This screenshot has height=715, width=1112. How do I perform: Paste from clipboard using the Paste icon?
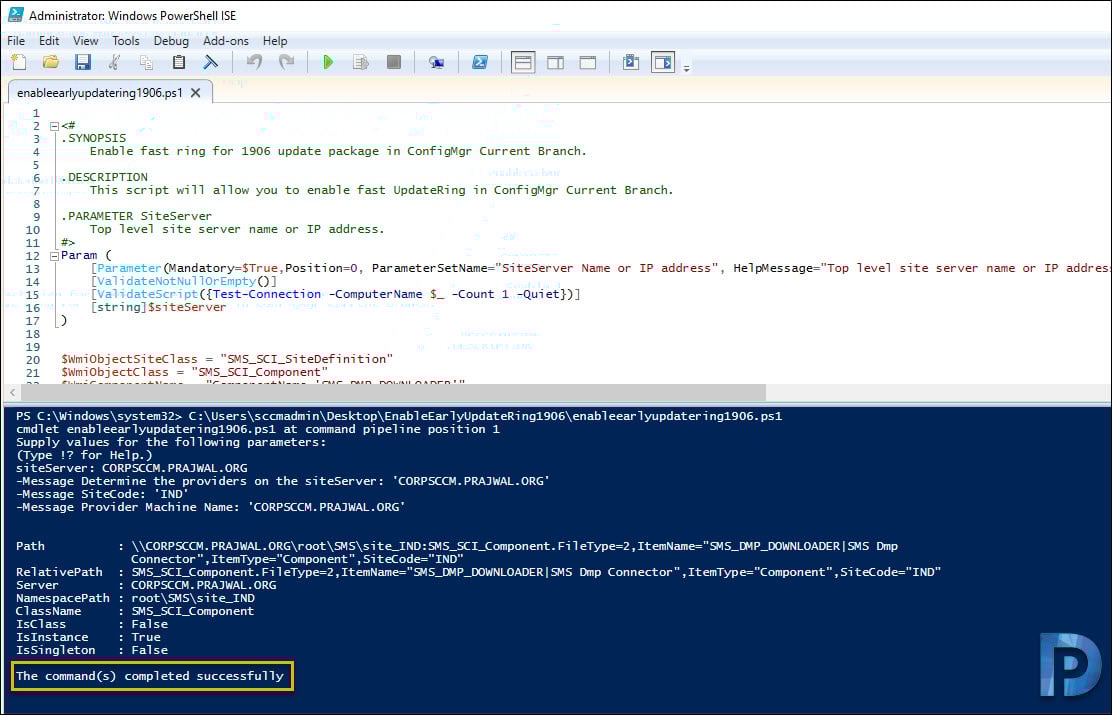coord(179,62)
